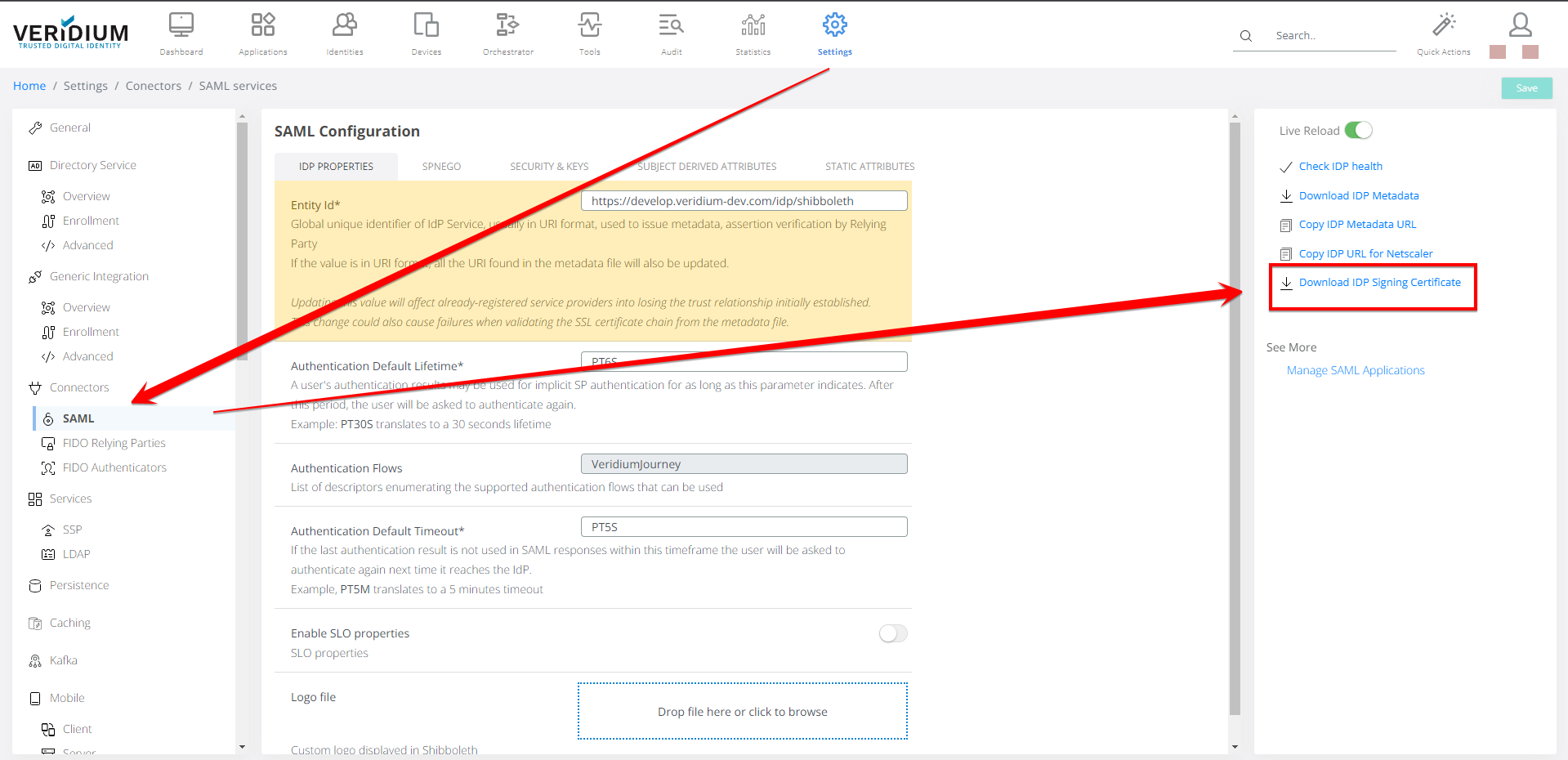This screenshot has width=1568, height=760.
Task: Click the Entity Id input field
Action: tap(744, 201)
